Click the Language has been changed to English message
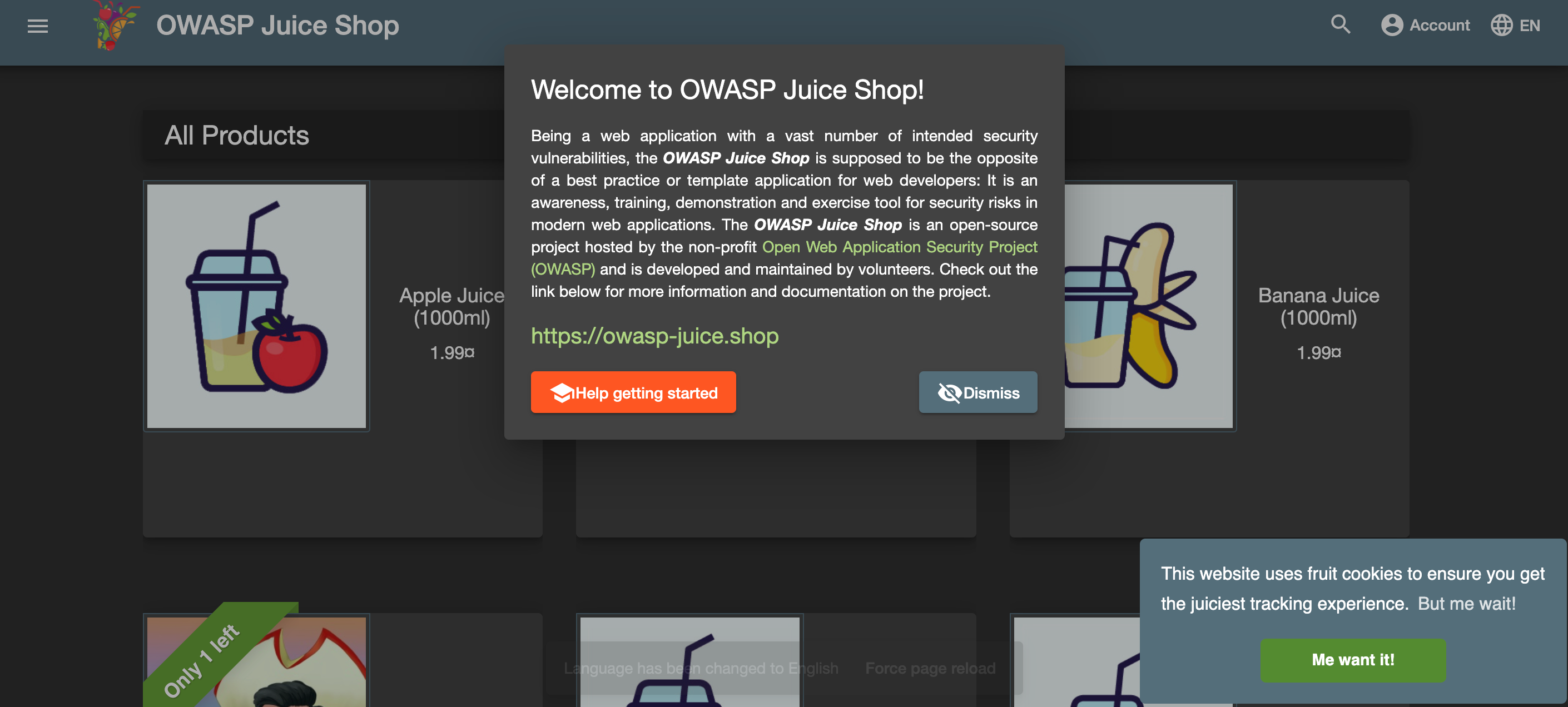Image resolution: width=1568 pixels, height=707 pixels. pyautogui.click(x=701, y=668)
